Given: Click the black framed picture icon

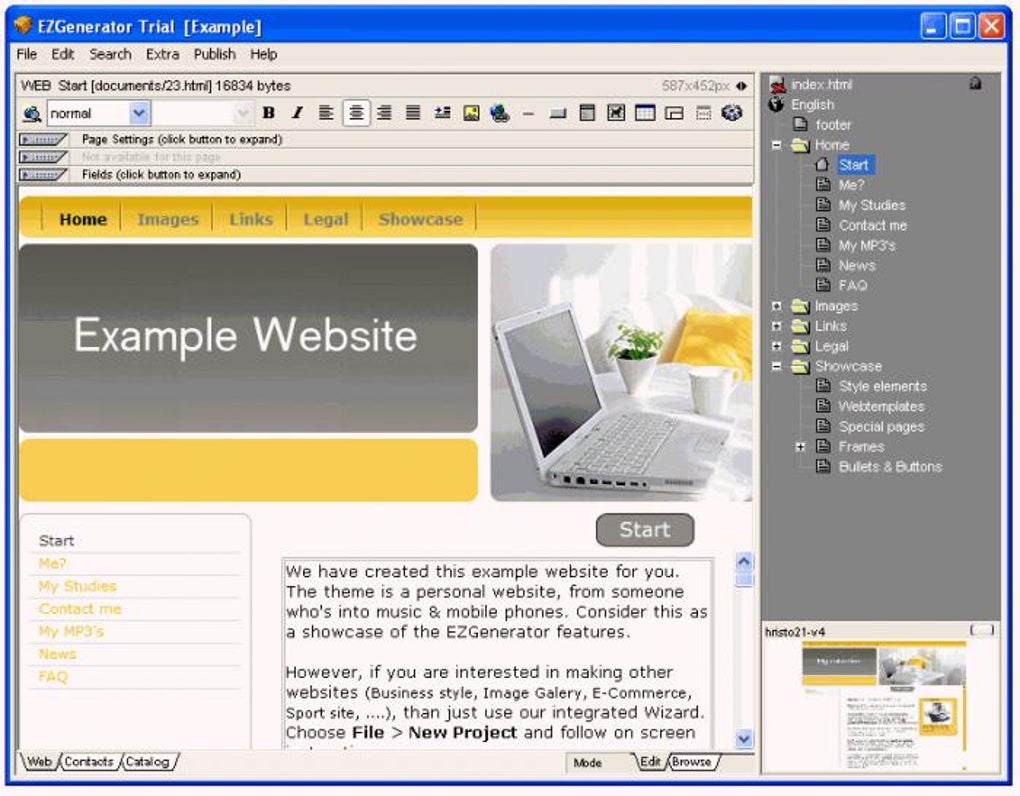Looking at the screenshot, I should [x=615, y=113].
